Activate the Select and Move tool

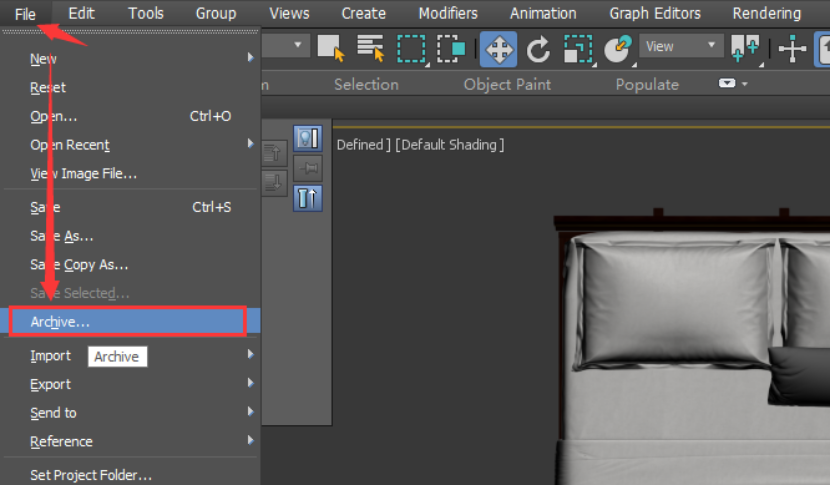498,47
